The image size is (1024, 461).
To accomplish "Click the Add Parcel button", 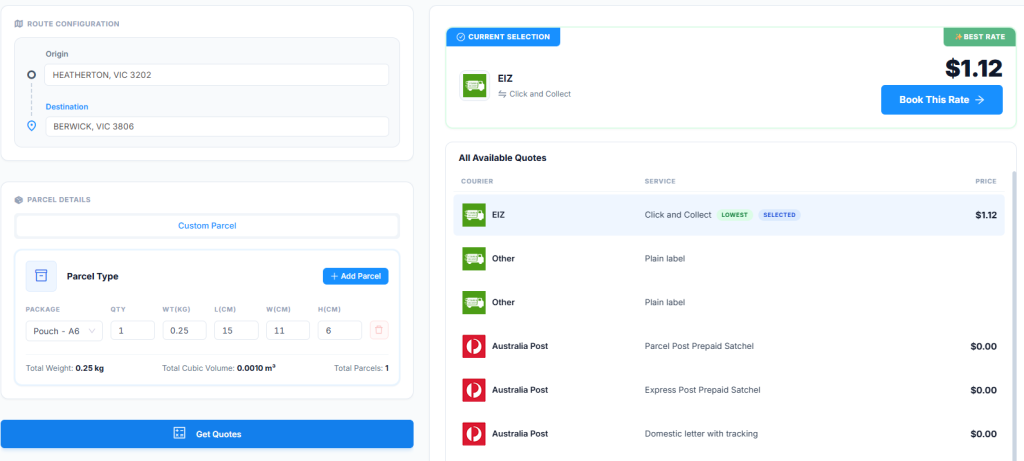I will [355, 276].
